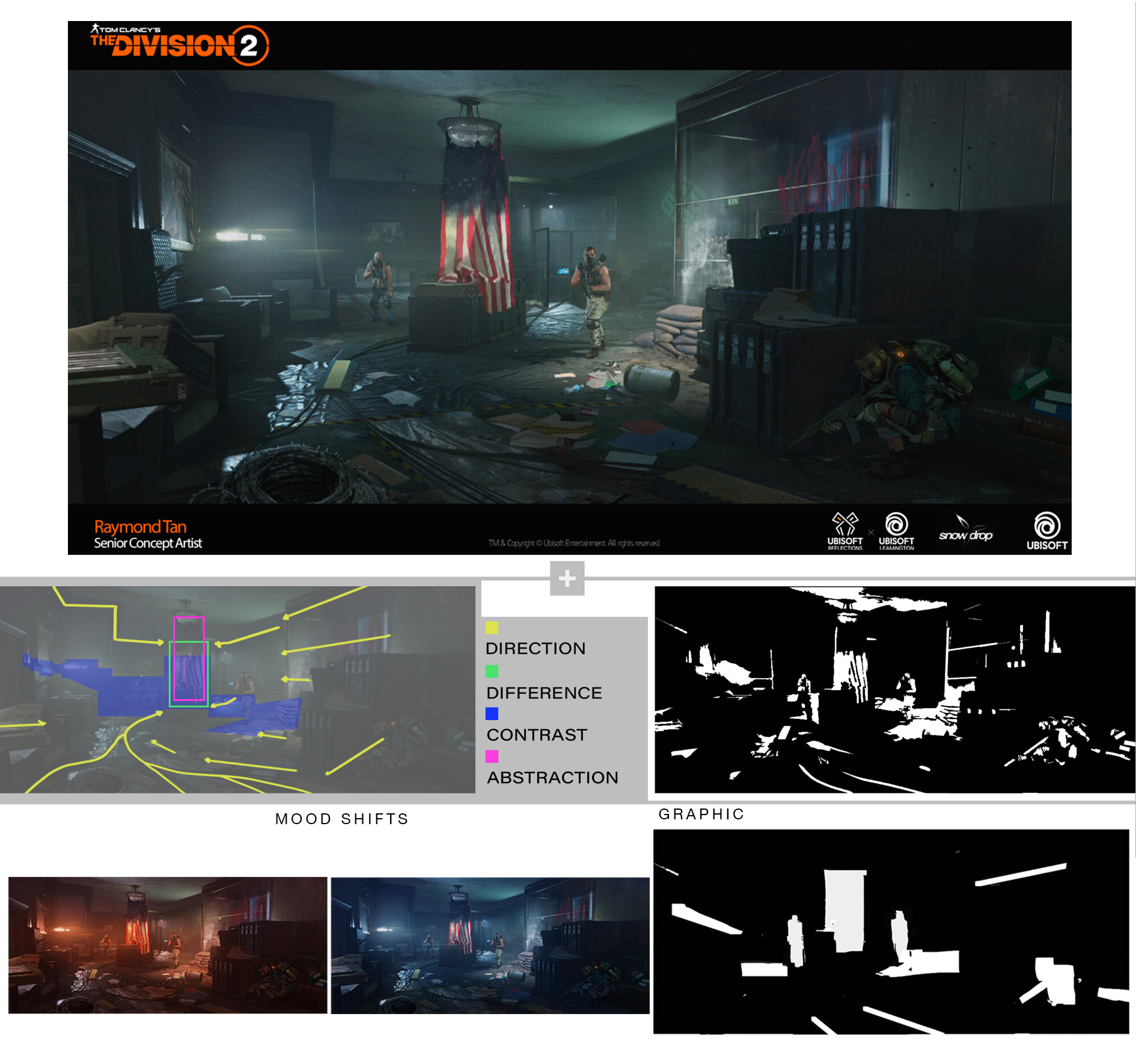Click the Ubisoft swirl logo
Screen dimensions: 1136x1064
(x=1046, y=531)
